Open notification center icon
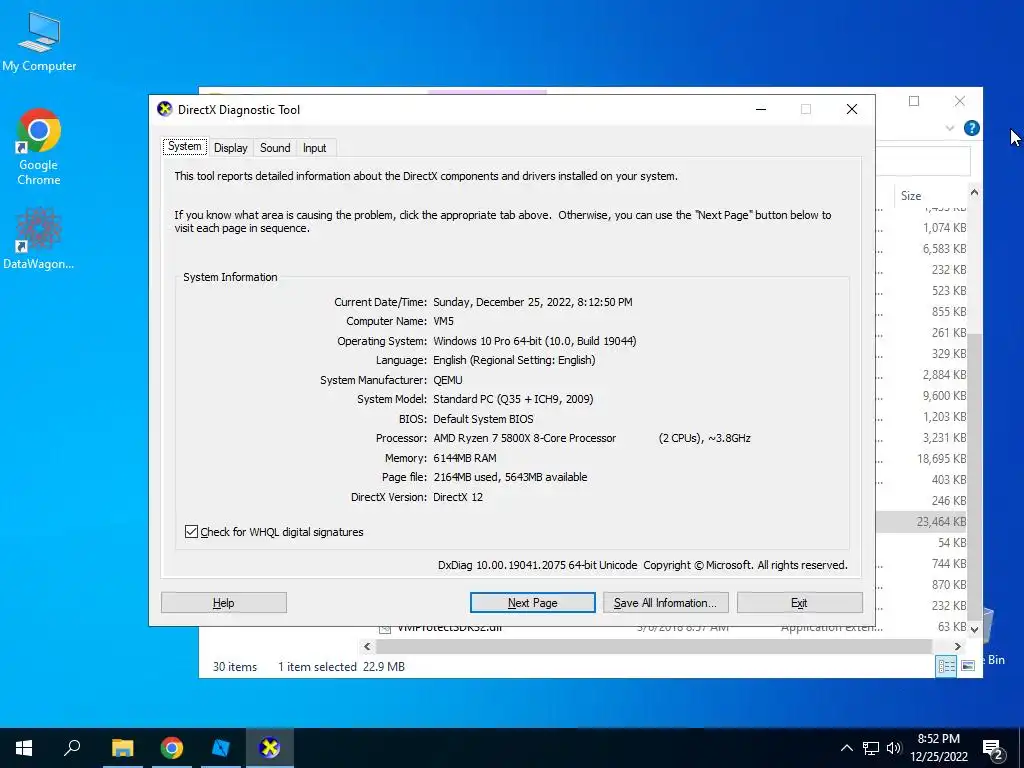The height and width of the screenshot is (768, 1024). pyautogui.click(x=993, y=749)
